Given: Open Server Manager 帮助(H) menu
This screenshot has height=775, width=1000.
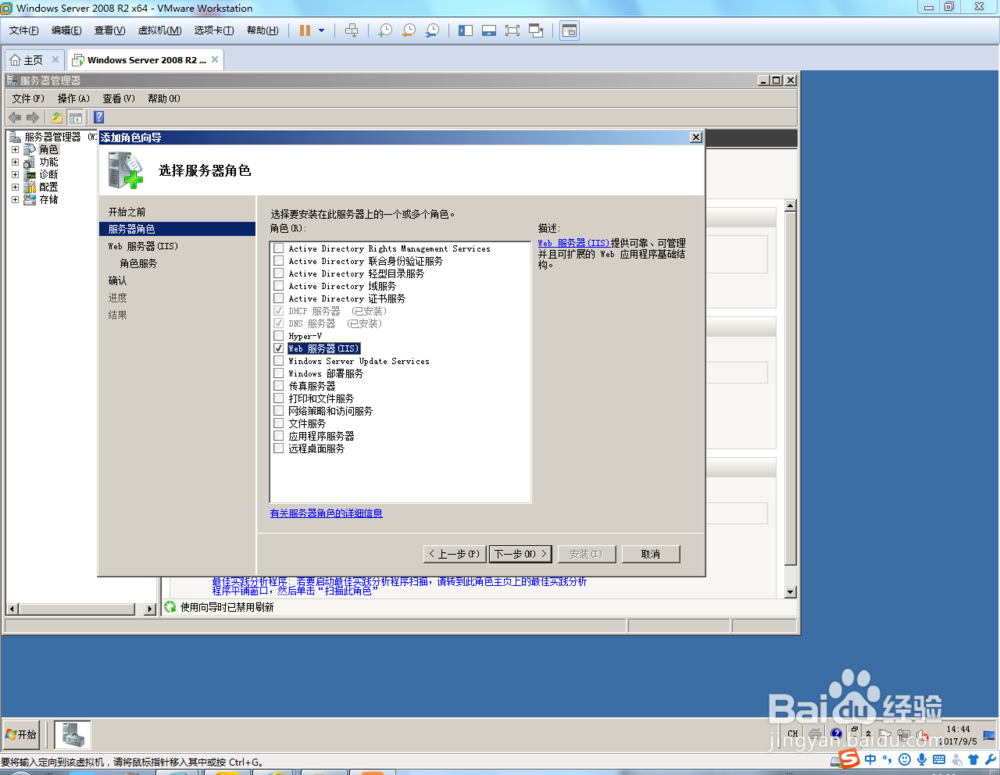Looking at the screenshot, I should (164, 98).
